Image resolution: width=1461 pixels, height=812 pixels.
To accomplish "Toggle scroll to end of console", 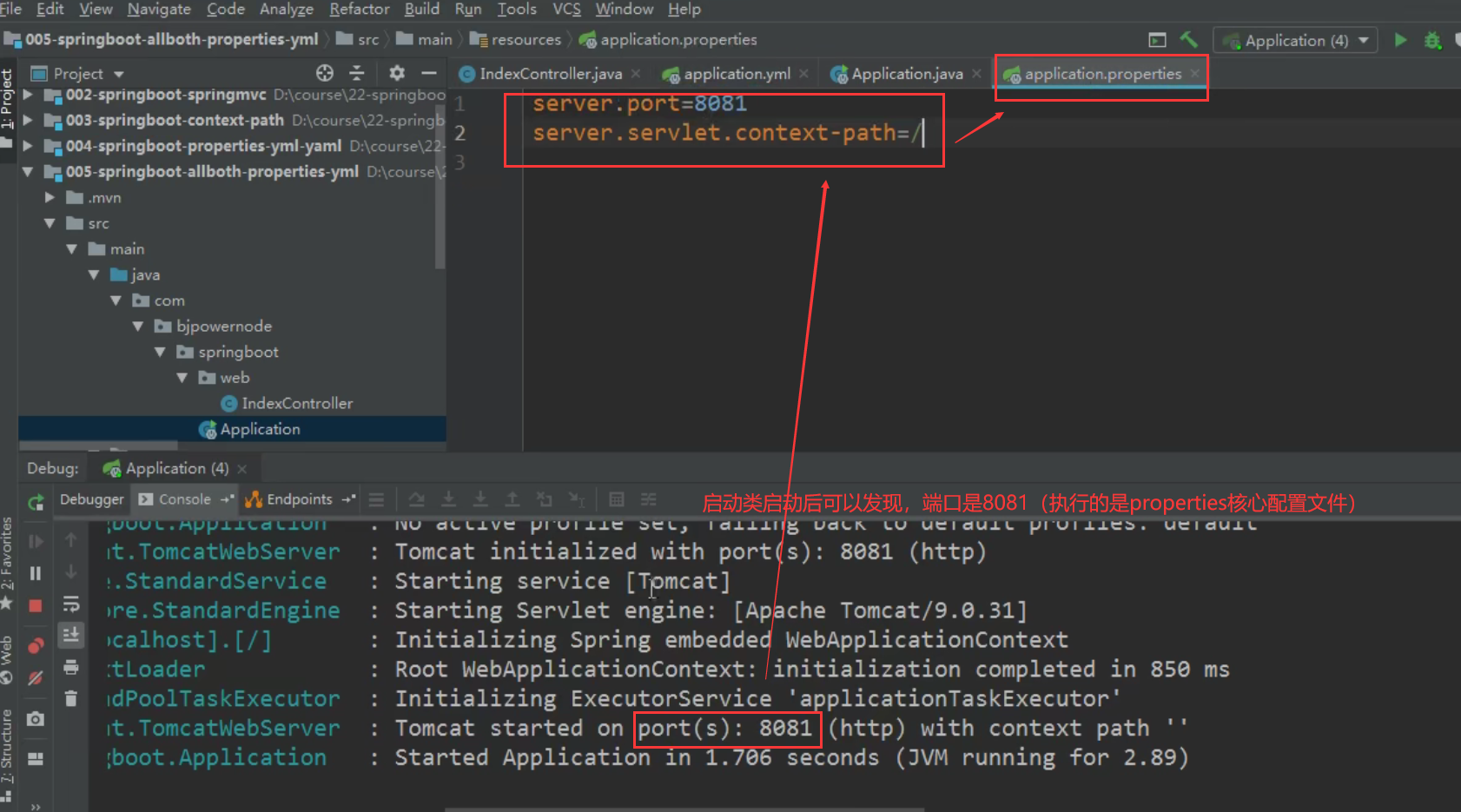I will click(x=71, y=635).
